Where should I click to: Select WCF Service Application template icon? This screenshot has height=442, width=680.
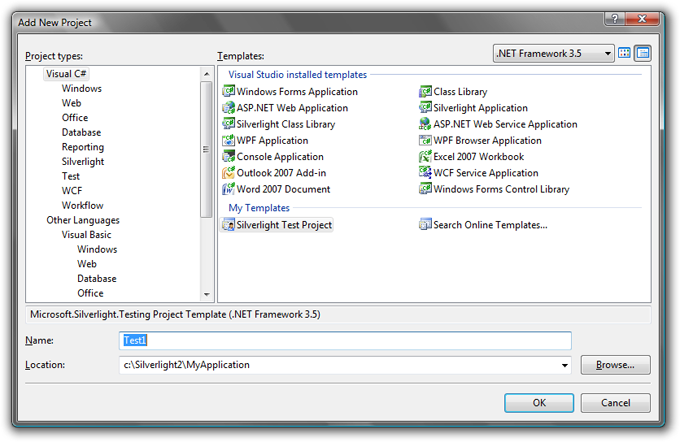click(425, 173)
